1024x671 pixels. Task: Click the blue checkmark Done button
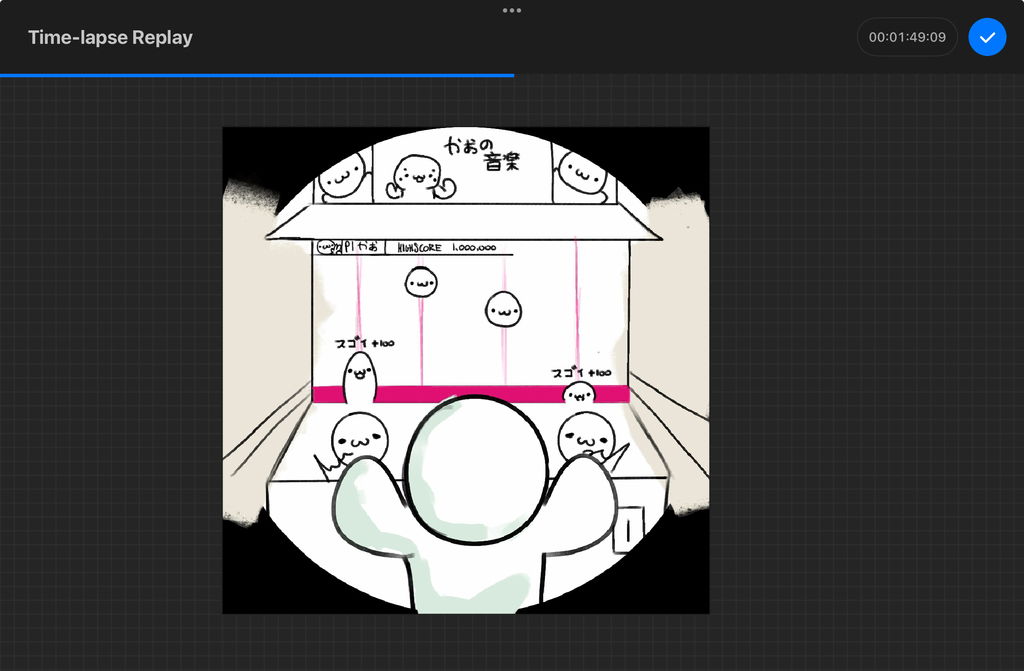(987, 37)
